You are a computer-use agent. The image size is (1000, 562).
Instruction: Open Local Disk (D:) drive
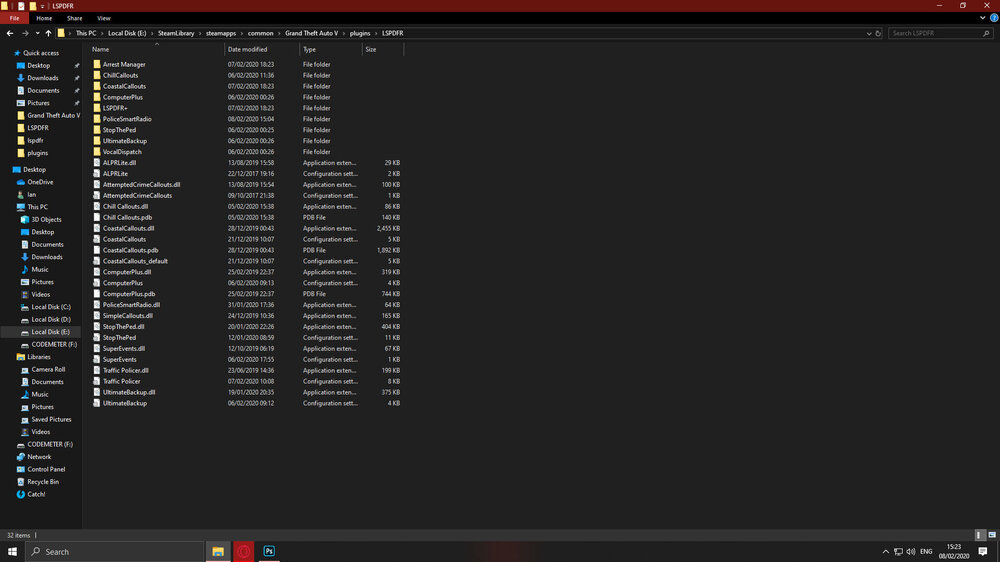[50, 320]
